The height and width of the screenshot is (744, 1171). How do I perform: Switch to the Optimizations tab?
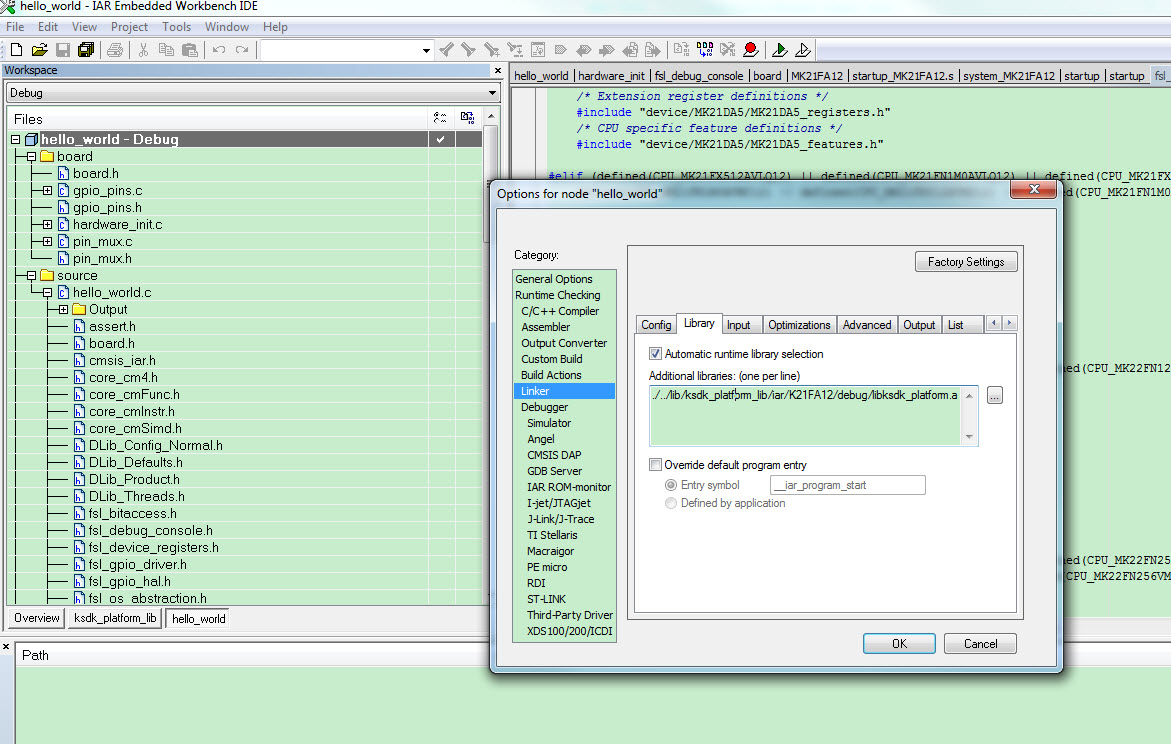coord(799,325)
